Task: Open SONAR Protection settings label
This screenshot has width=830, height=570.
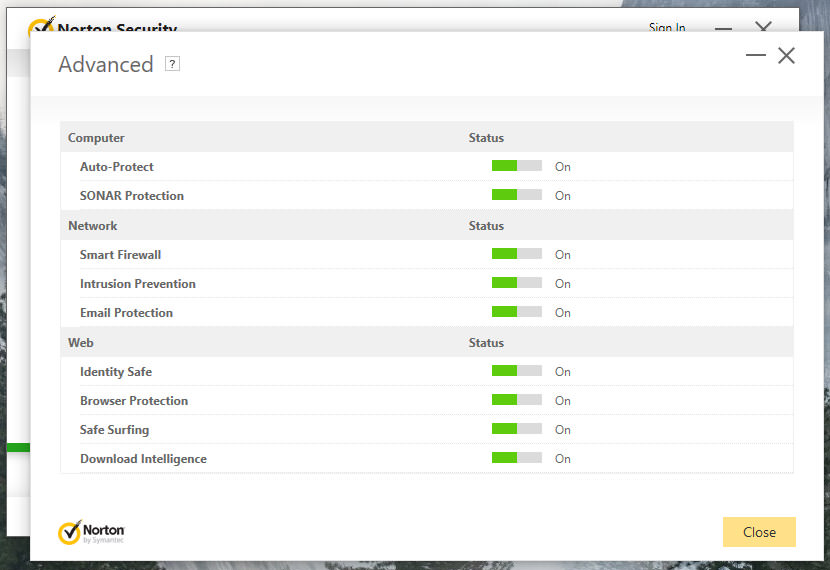Action: 132,196
